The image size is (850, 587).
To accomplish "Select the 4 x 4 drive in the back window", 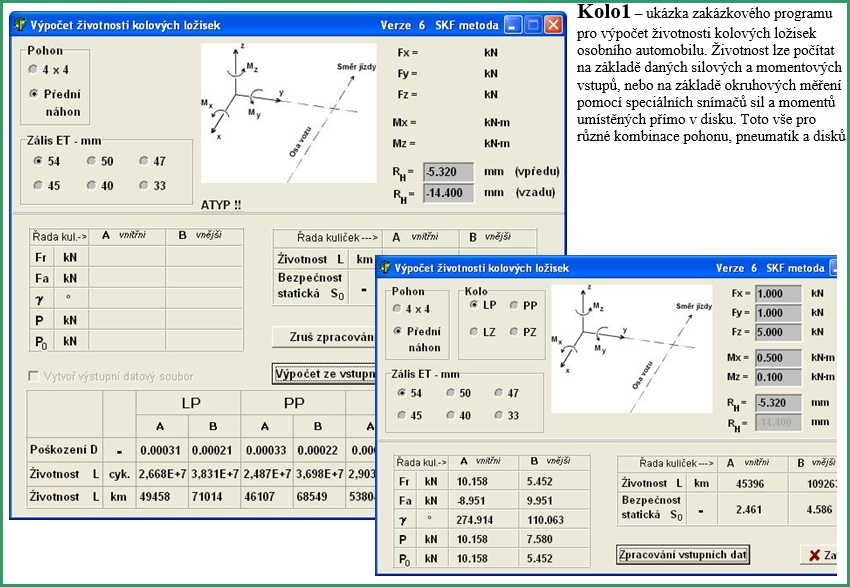I will coord(35,69).
